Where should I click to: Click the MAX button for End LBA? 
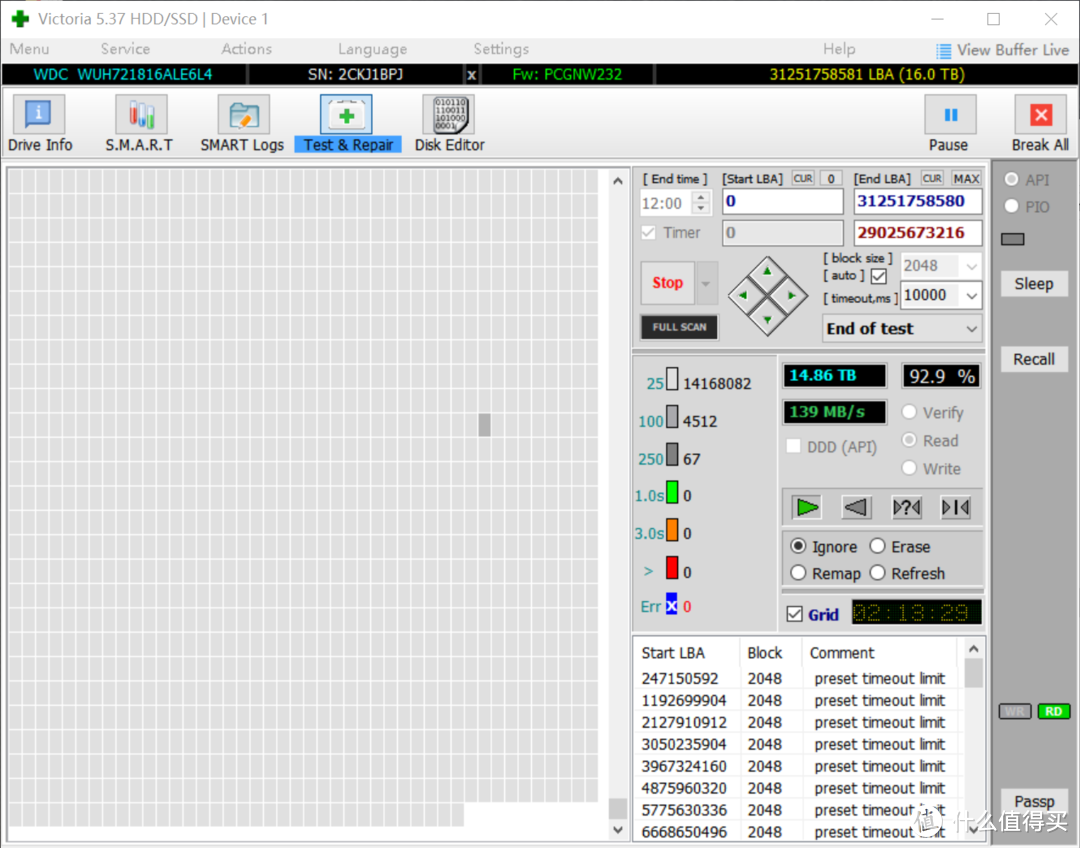coord(966,178)
